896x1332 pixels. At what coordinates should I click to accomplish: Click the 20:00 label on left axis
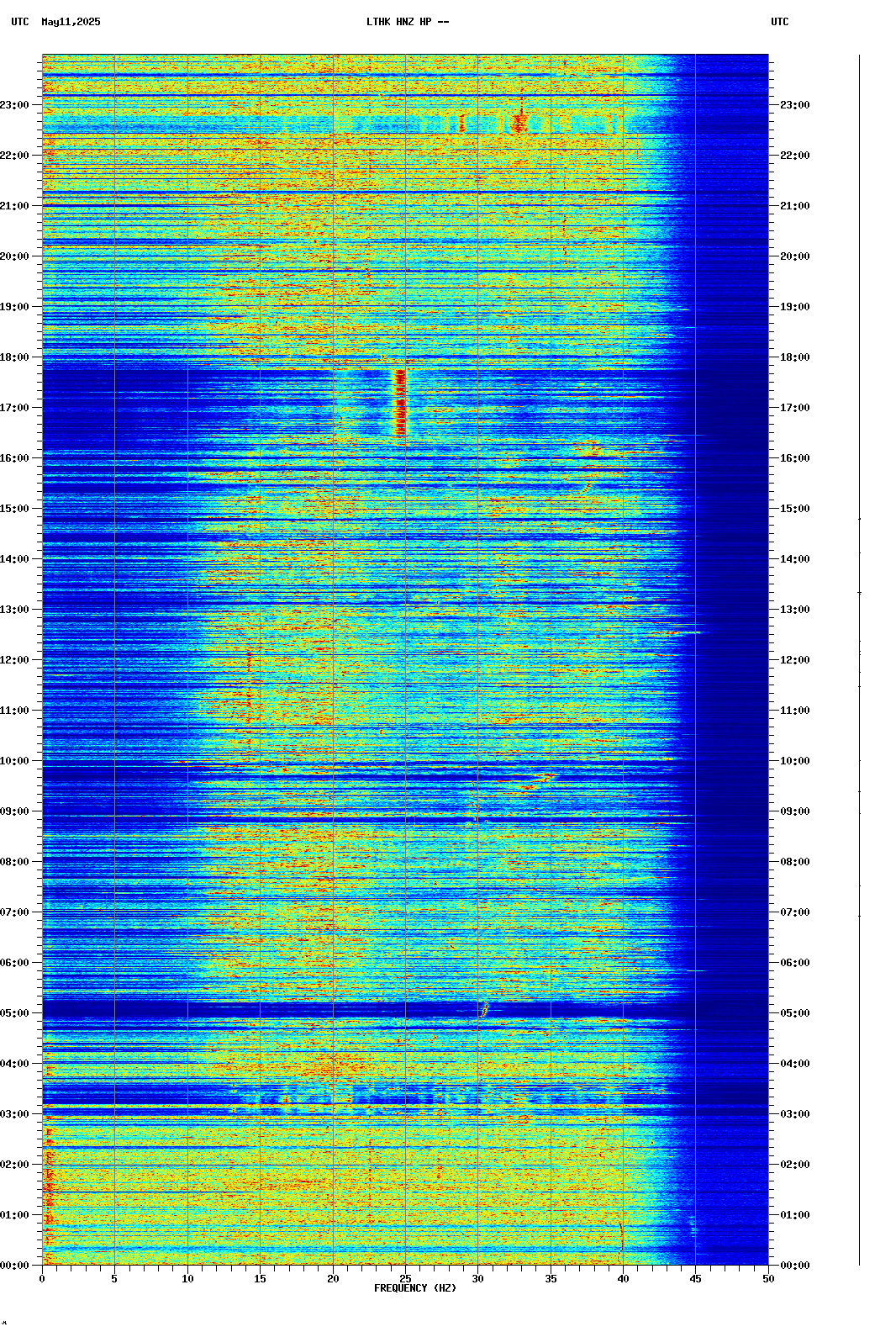pos(14,256)
